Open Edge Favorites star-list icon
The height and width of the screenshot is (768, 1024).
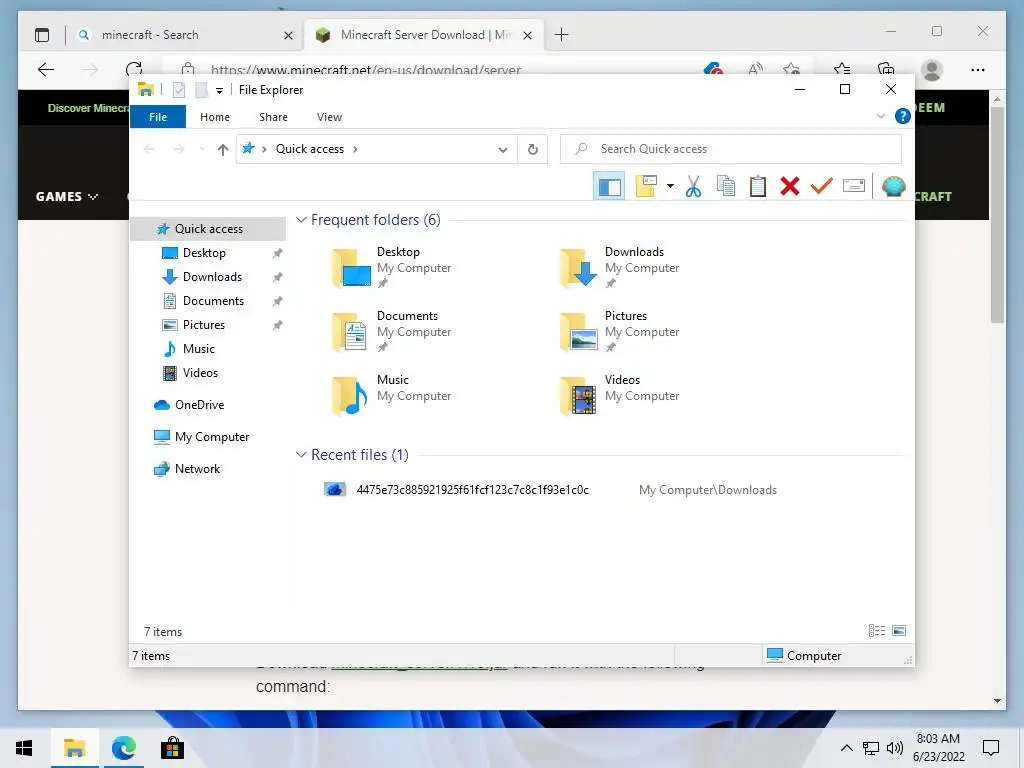(842, 69)
